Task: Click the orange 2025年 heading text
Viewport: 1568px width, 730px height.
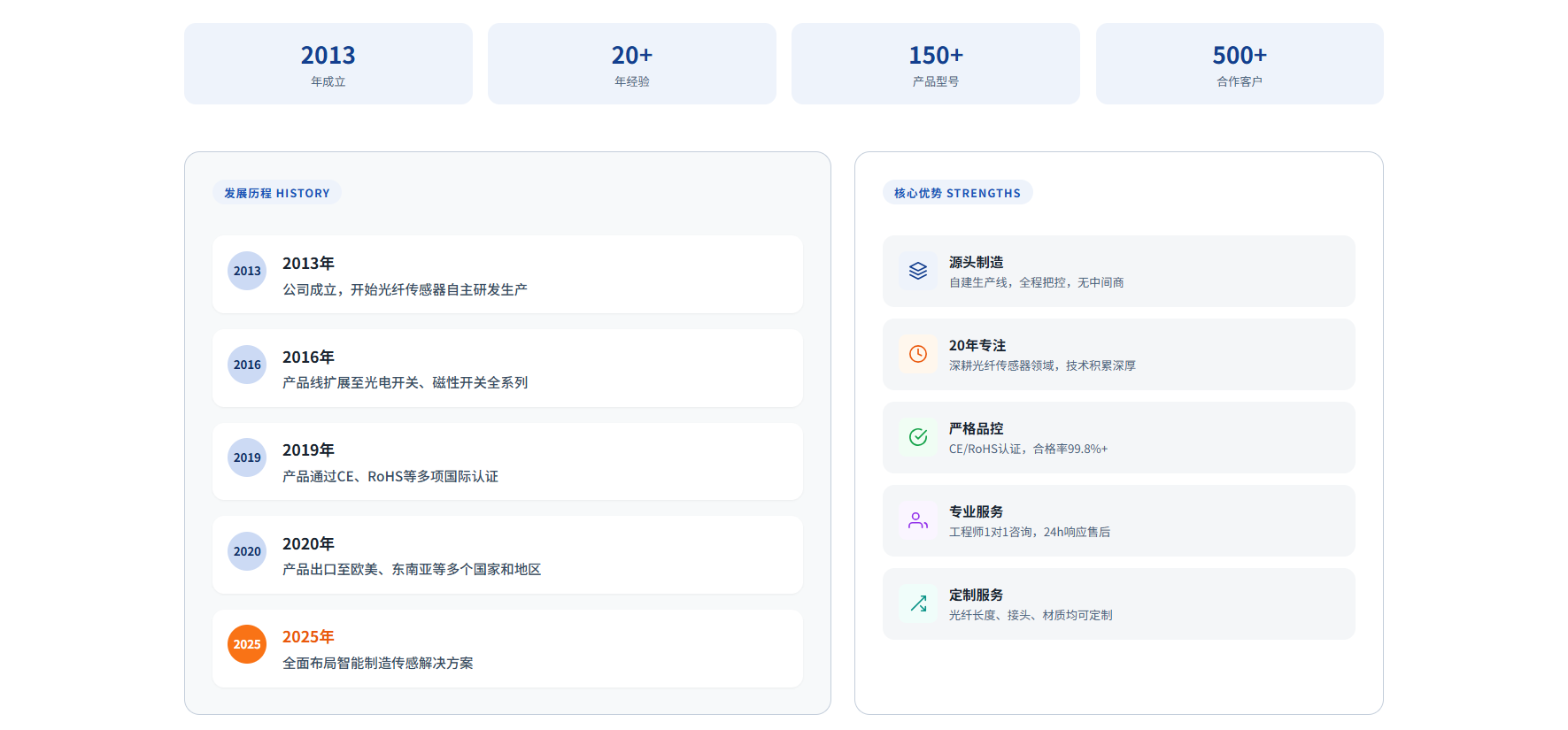Action: (x=308, y=637)
